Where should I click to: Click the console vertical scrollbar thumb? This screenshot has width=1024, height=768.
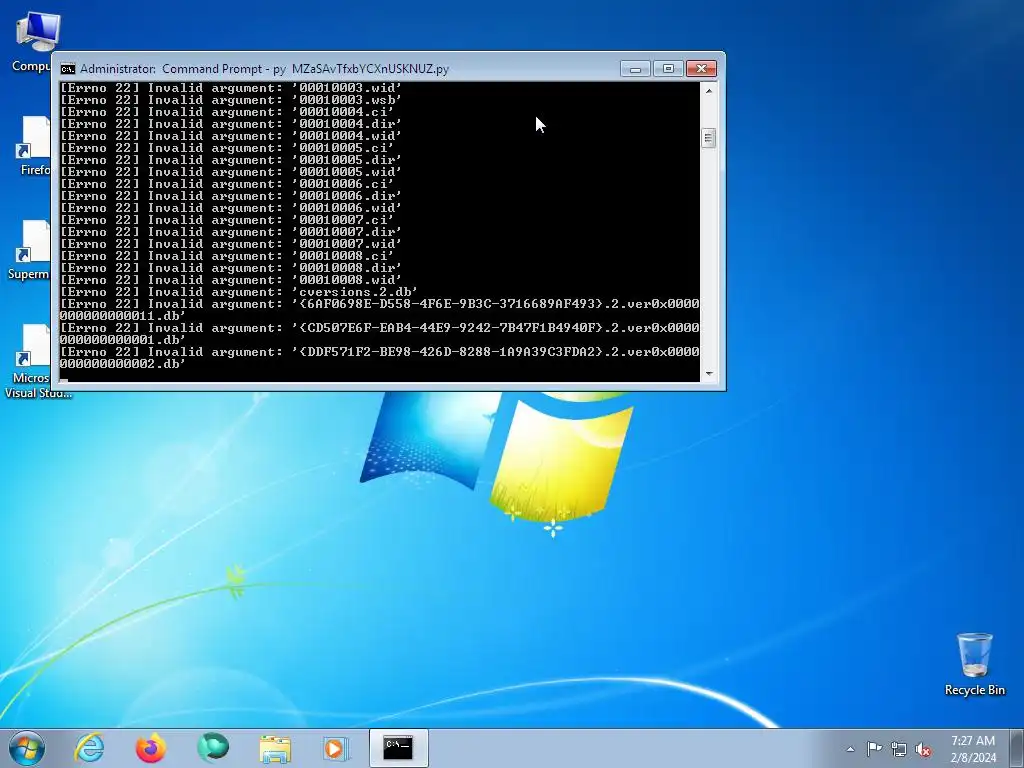tap(709, 138)
